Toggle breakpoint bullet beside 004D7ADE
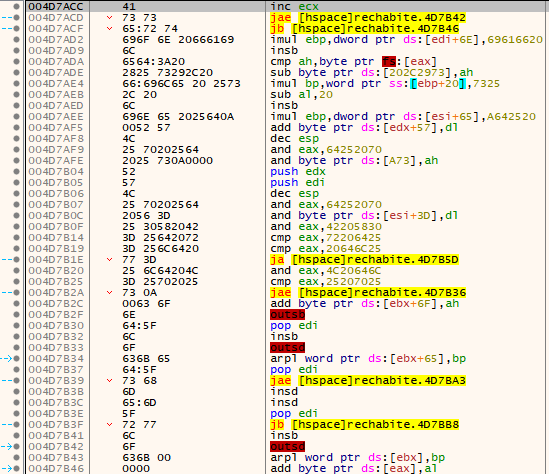This screenshot has width=549, height=474. click(x=16, y=72)
